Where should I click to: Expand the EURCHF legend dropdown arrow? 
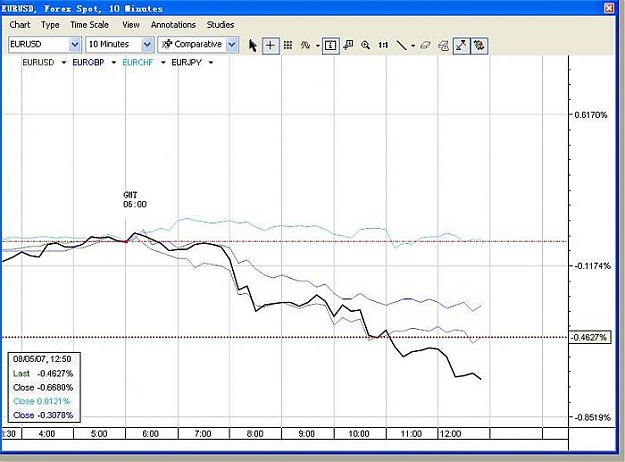[163, 63]
